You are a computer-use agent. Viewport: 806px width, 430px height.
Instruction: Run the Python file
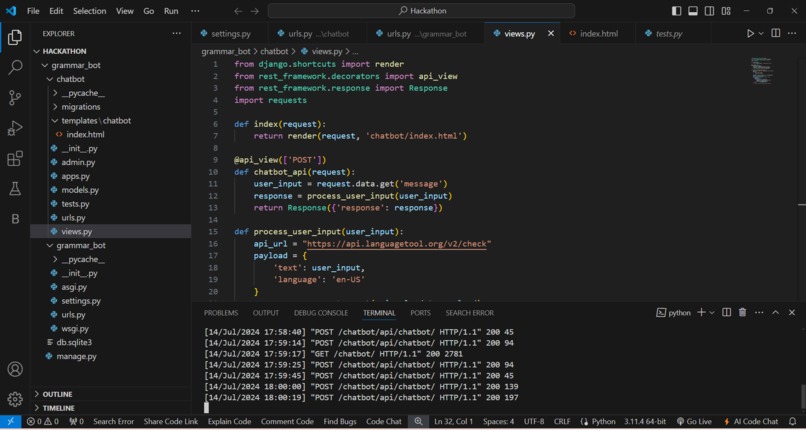coord(750,33)
